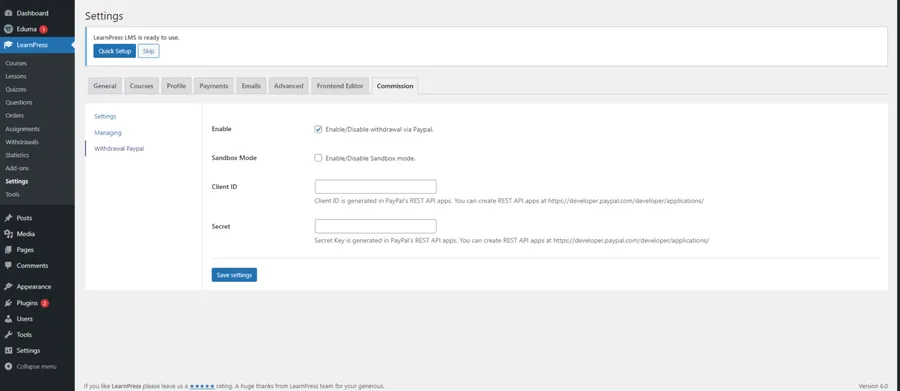Click the Quick Setup button
Screen dimensions: 900x391
point(115,51)
